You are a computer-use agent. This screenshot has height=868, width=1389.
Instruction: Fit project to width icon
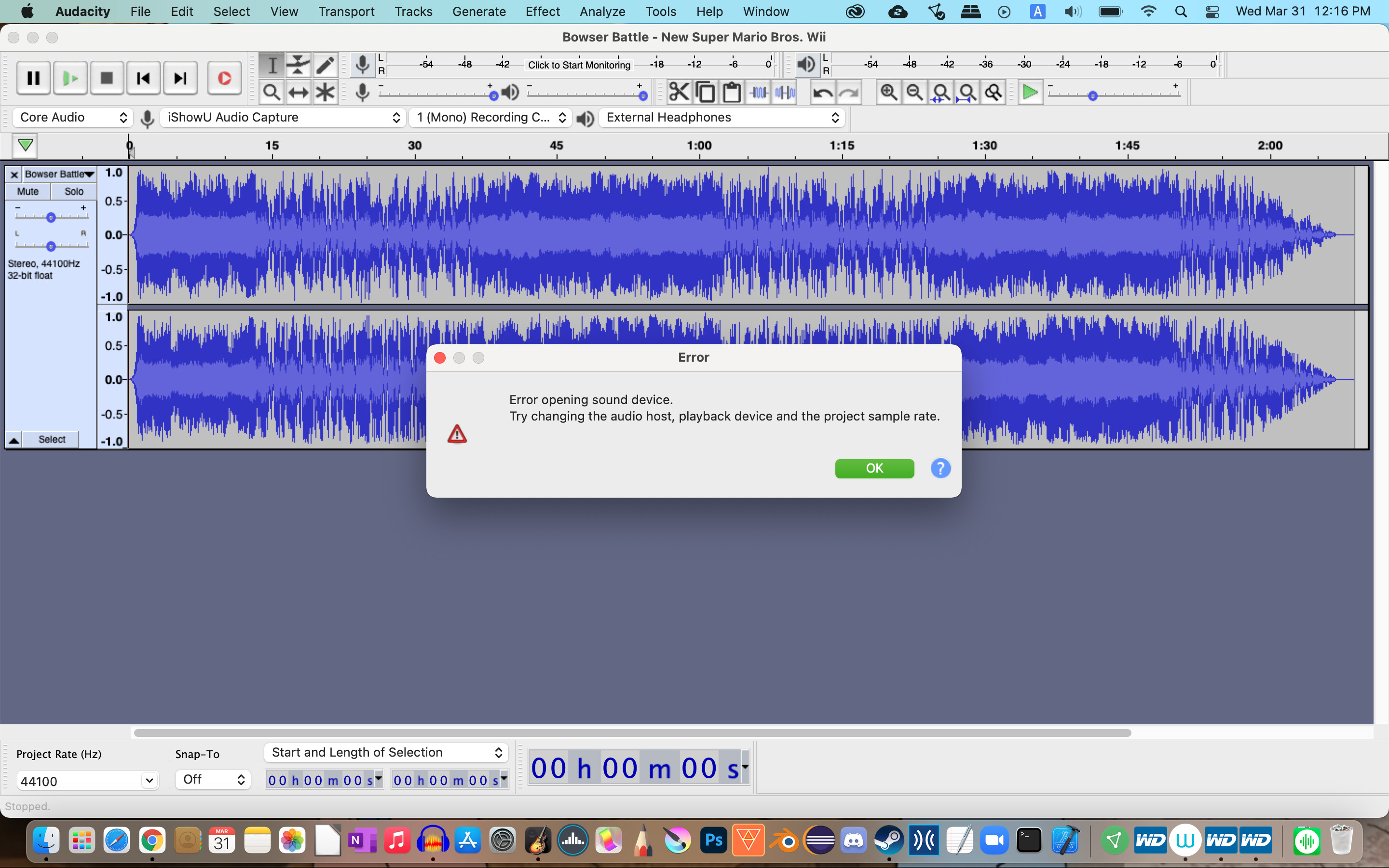(967, 92)
